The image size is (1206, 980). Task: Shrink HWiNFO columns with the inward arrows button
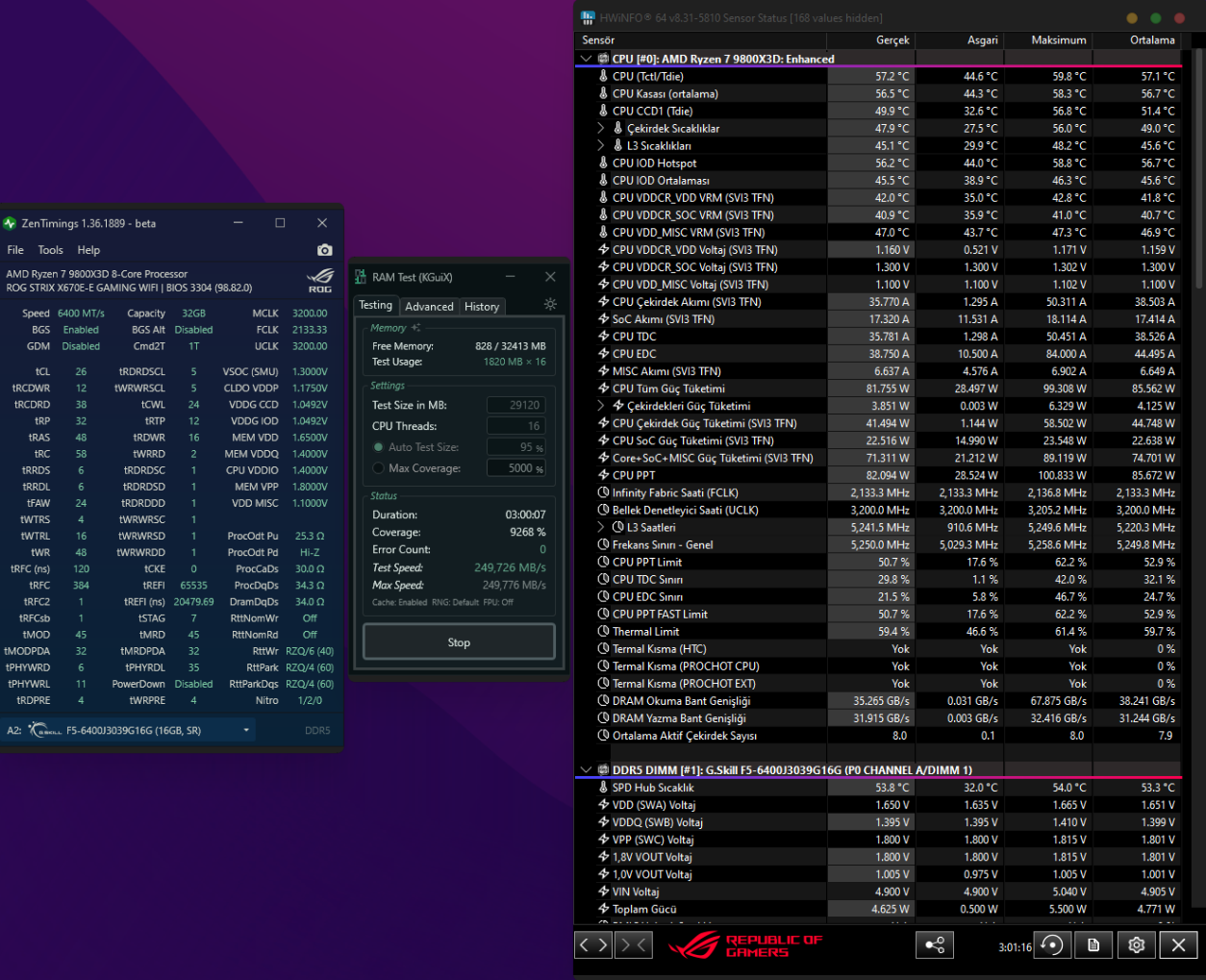634,945
